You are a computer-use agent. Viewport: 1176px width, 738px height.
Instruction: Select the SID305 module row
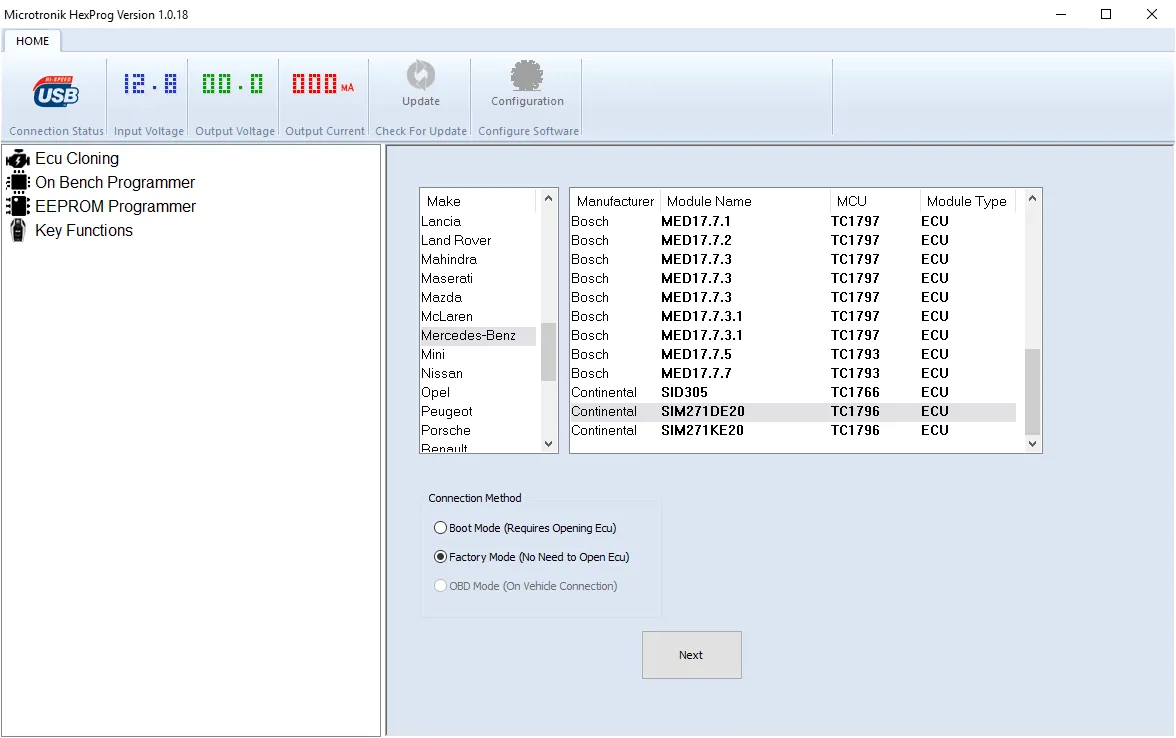[x=793, y=392]
